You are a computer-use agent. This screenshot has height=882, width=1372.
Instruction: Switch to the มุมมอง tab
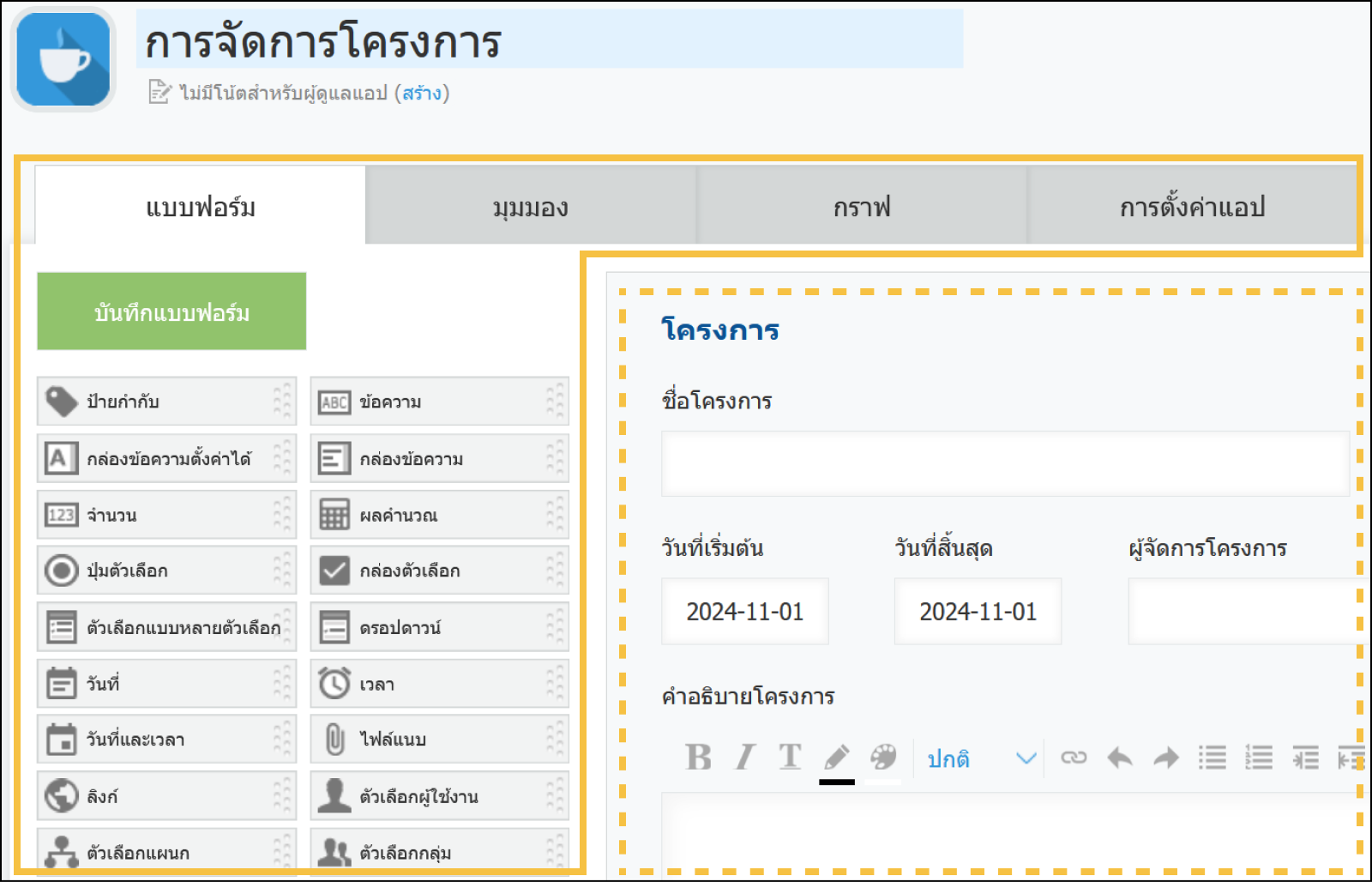click(x=530, y=207)
